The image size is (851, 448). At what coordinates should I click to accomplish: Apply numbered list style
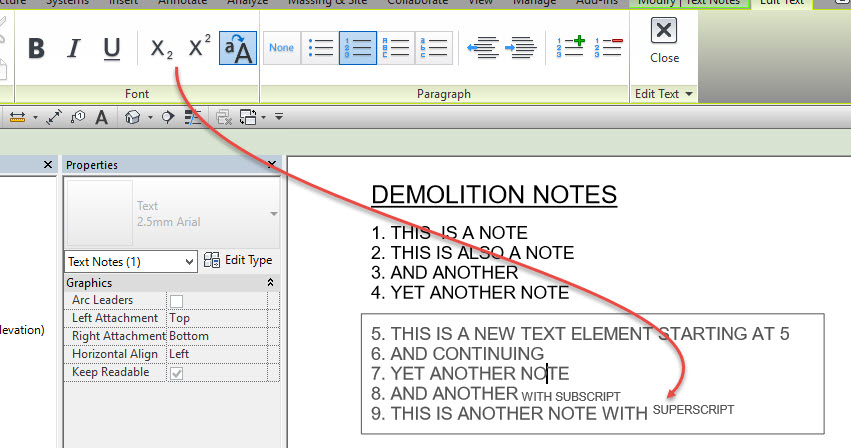coord(358,48)
